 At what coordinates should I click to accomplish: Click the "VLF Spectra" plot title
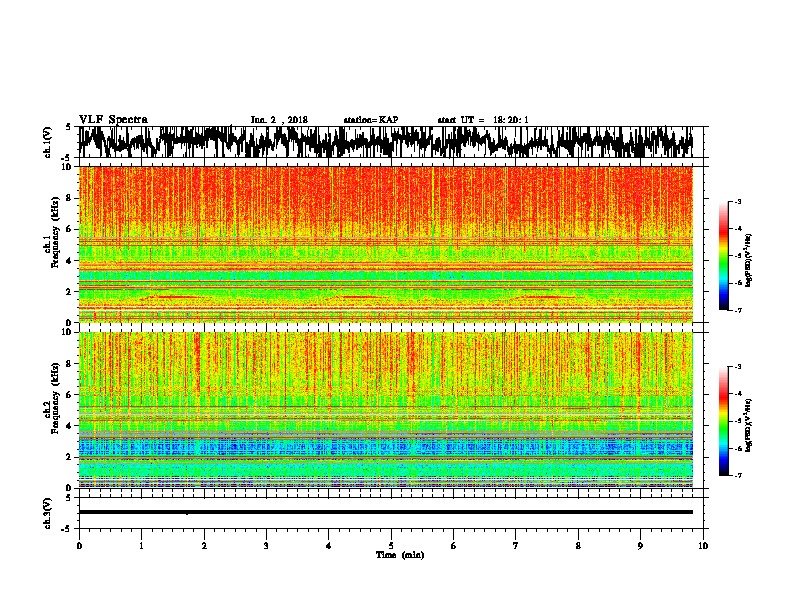point(113,119)
